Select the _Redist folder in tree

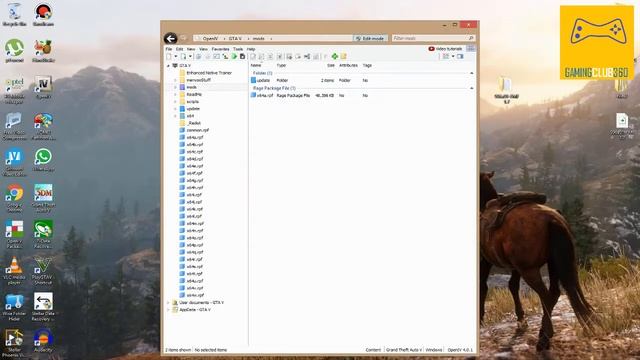tap(194, 123)
